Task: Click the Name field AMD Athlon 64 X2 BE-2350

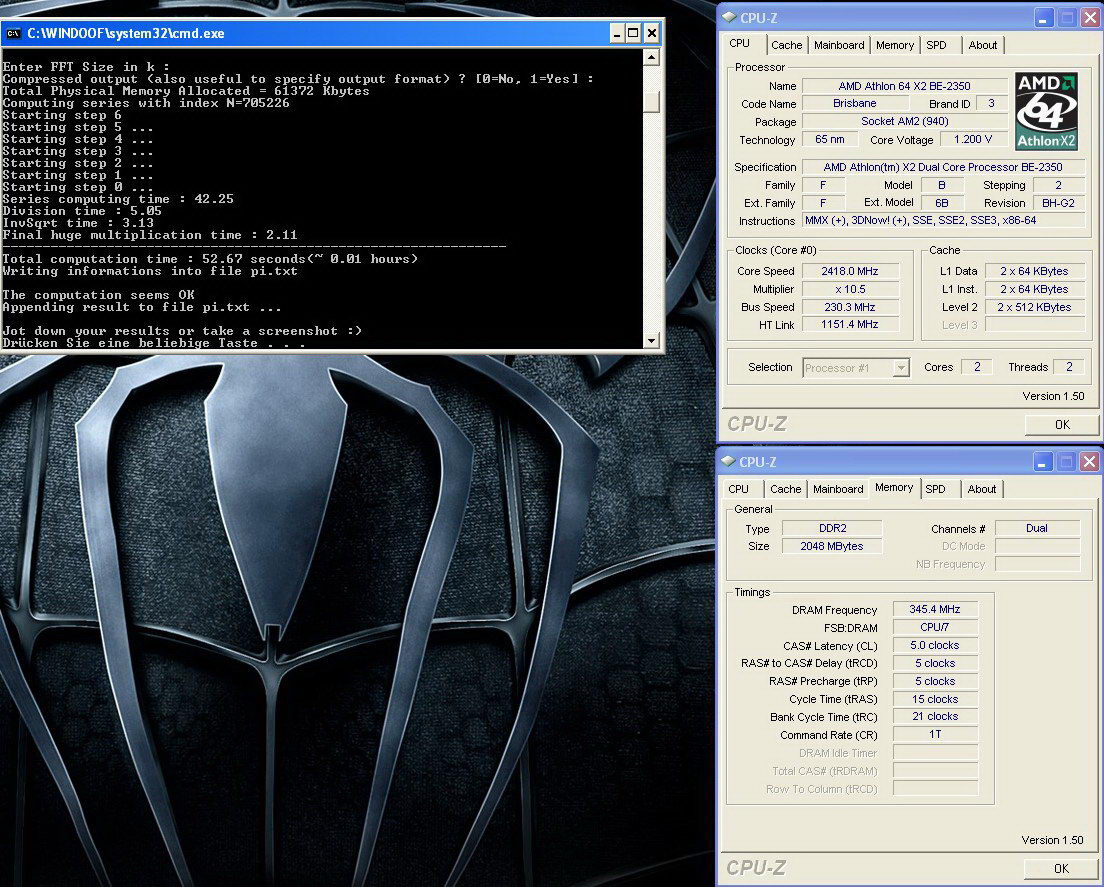Action: [x=904, y=86]
